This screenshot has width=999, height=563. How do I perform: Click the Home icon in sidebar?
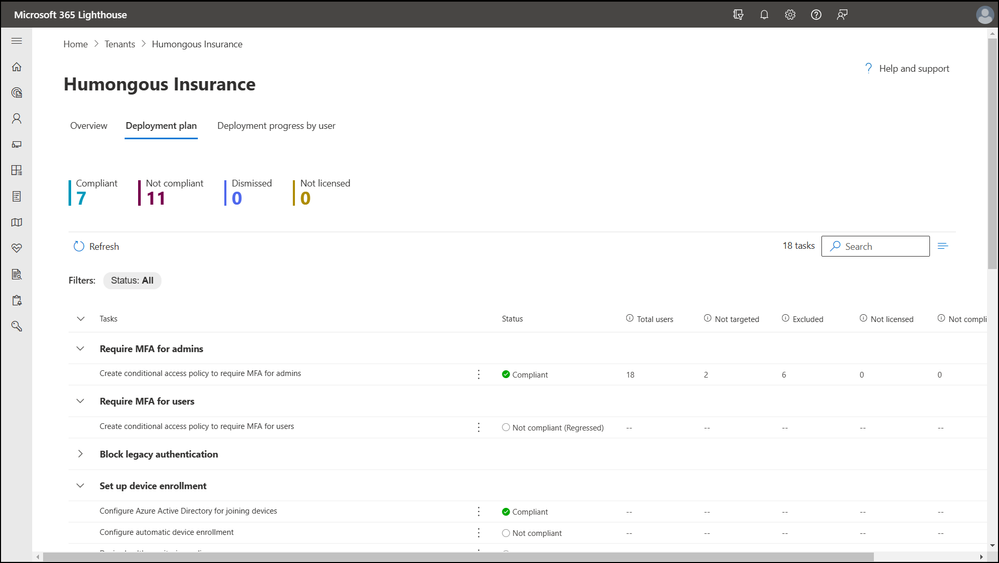tap(16, 67)
